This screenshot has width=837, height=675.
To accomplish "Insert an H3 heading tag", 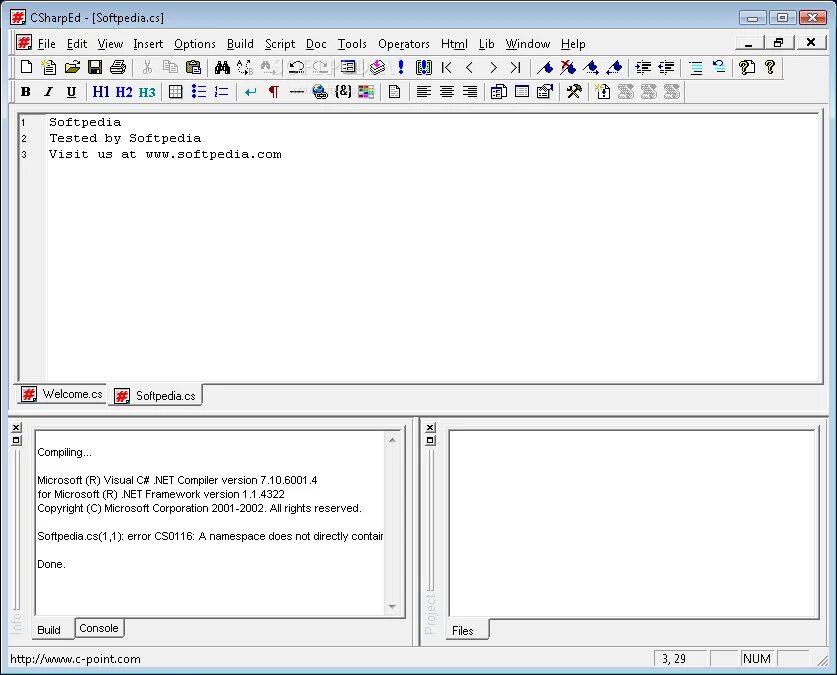I will click(x=147, y=92).
